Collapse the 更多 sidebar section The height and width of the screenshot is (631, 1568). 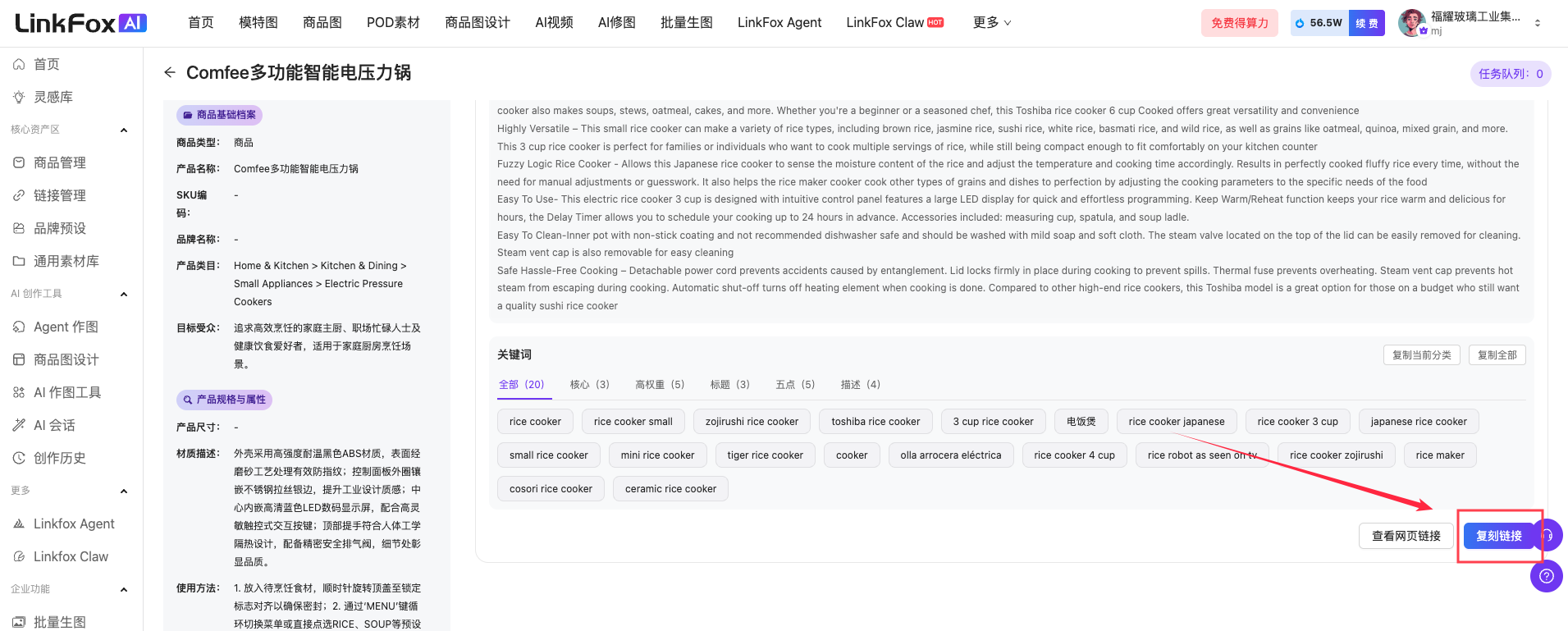point(124,491)
